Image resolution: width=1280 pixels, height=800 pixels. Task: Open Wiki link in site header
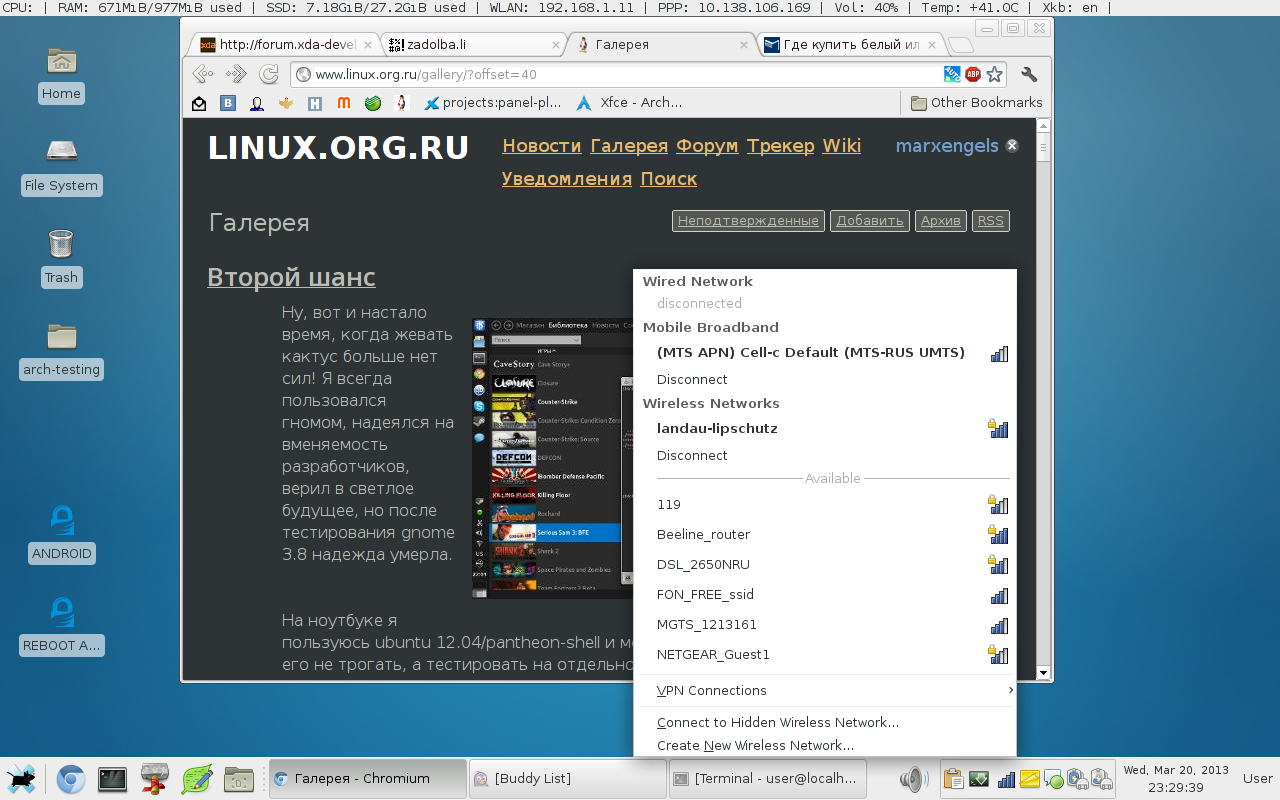click(x=841, y=146)
